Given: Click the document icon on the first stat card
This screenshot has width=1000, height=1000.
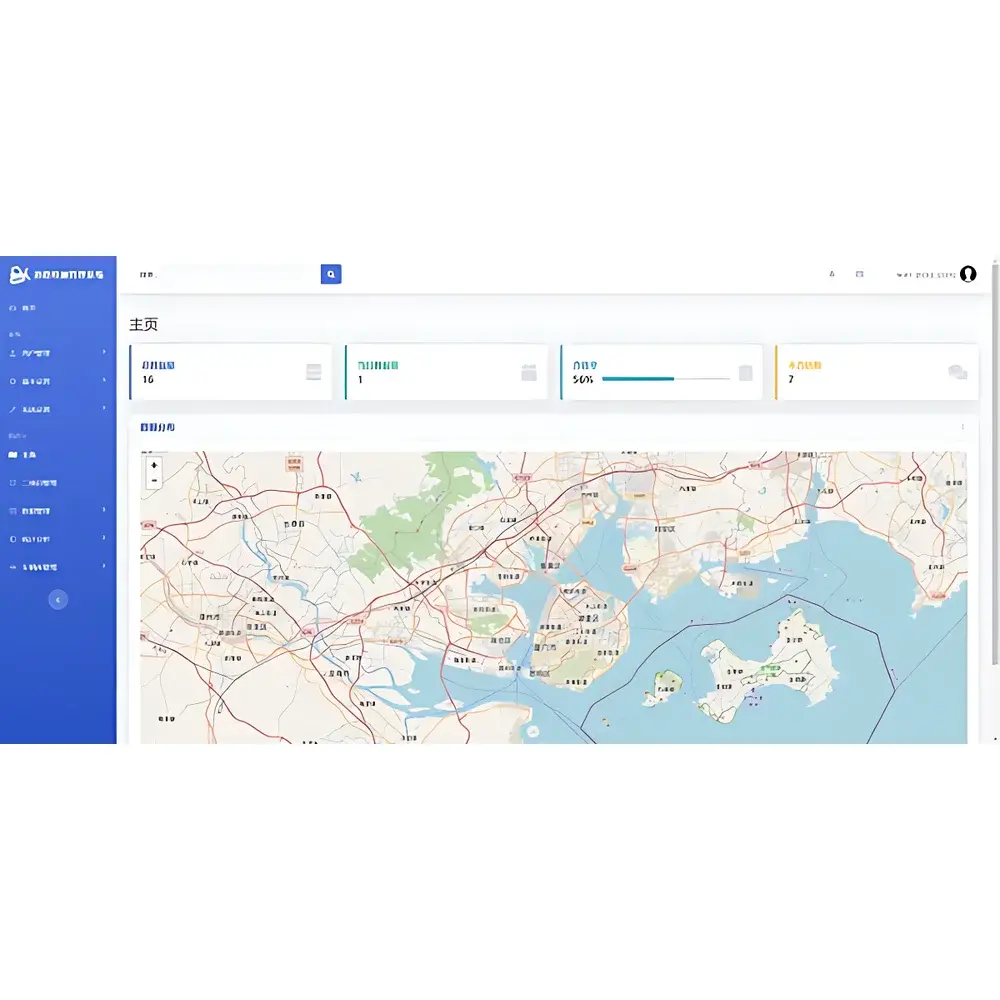Looking at the screenshot, I should click(313, 371).
